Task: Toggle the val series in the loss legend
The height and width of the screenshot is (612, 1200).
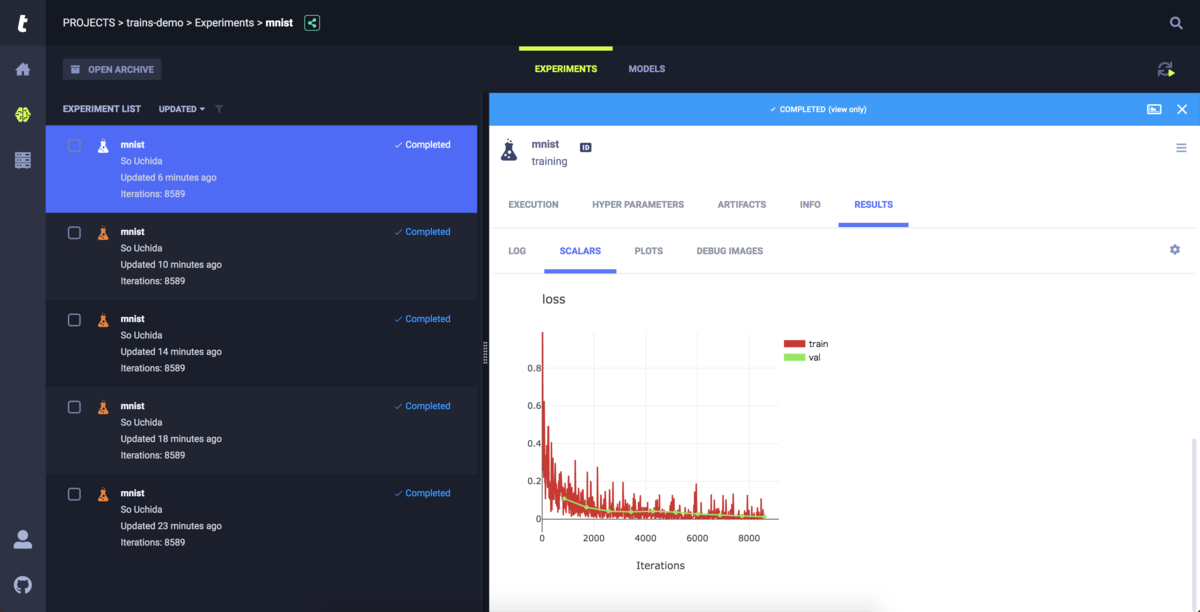Action: (802, 357)
